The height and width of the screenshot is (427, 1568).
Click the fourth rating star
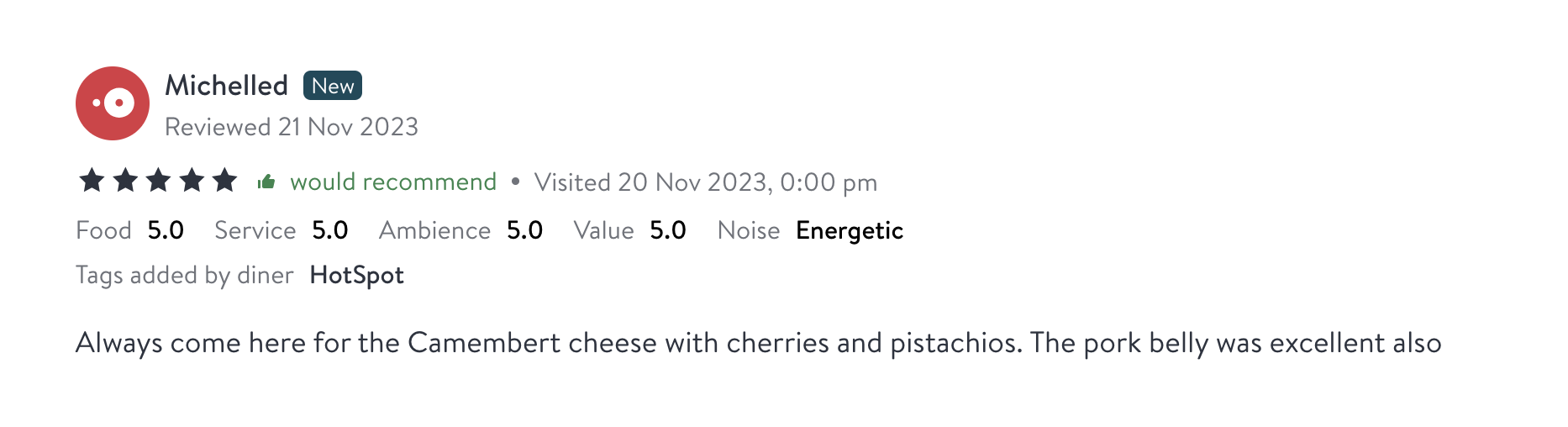(192, 181)
